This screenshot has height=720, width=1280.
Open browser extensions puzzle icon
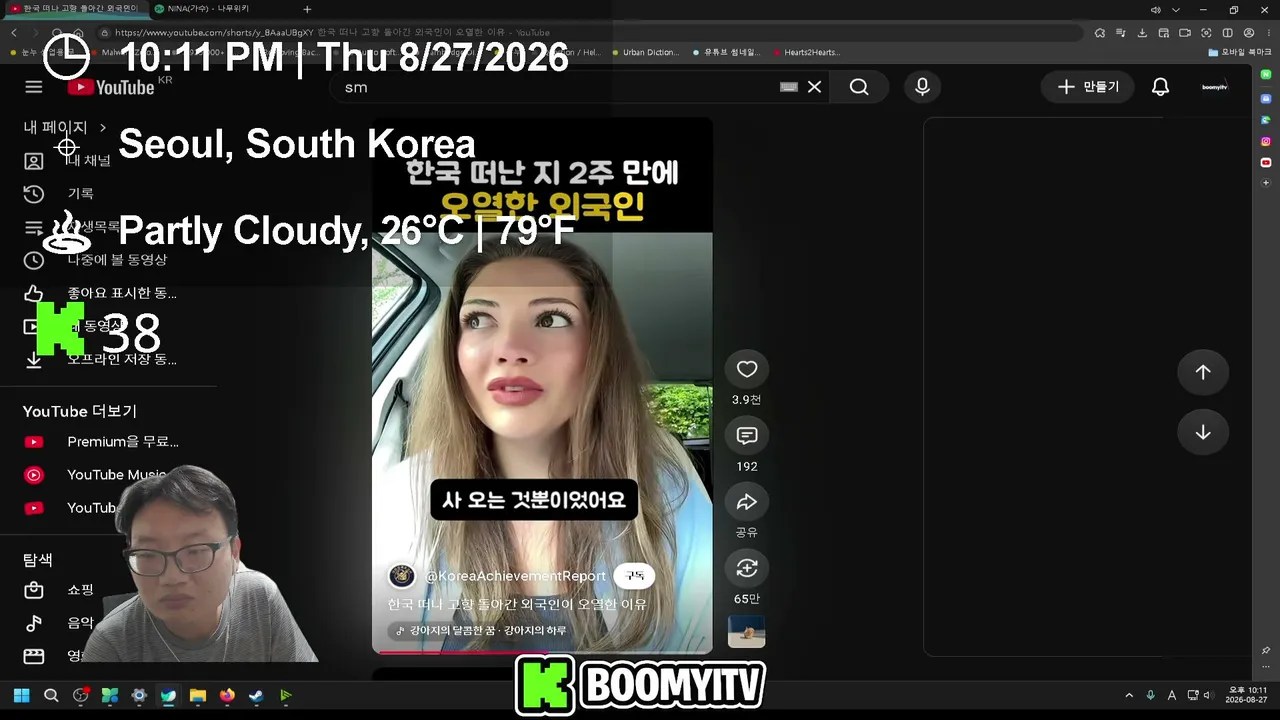(1100, 32)
